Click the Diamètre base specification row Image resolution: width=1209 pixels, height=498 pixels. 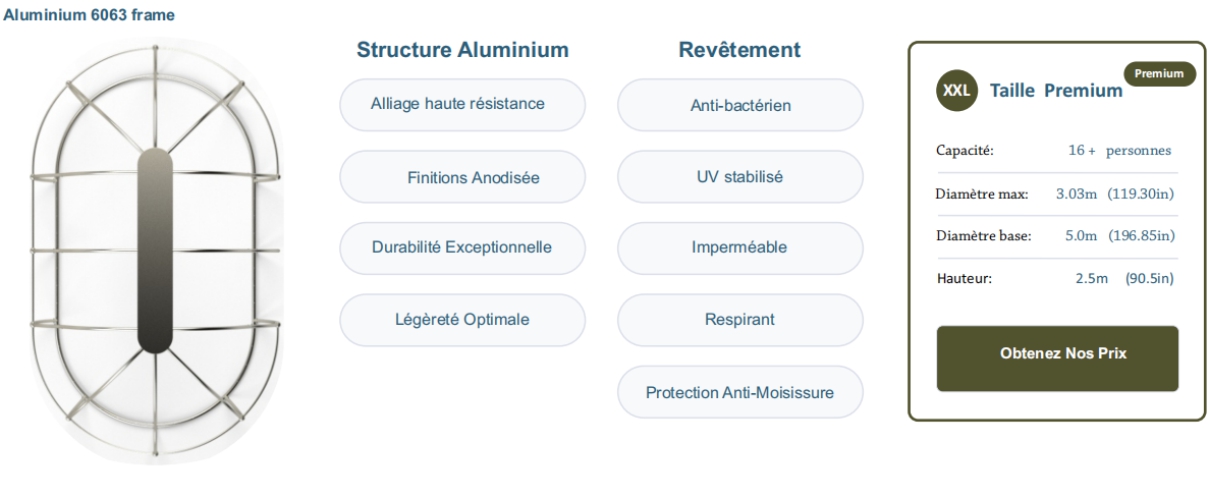1057,236
